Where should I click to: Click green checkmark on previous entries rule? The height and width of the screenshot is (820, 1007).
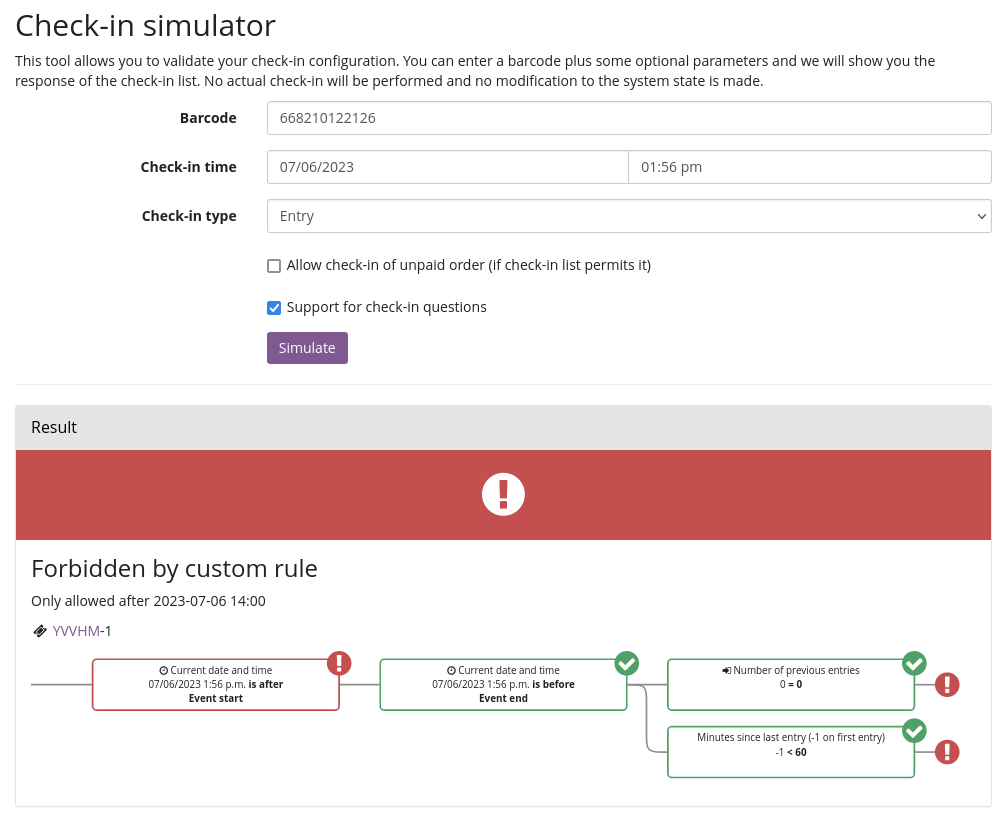pos(914,663)
